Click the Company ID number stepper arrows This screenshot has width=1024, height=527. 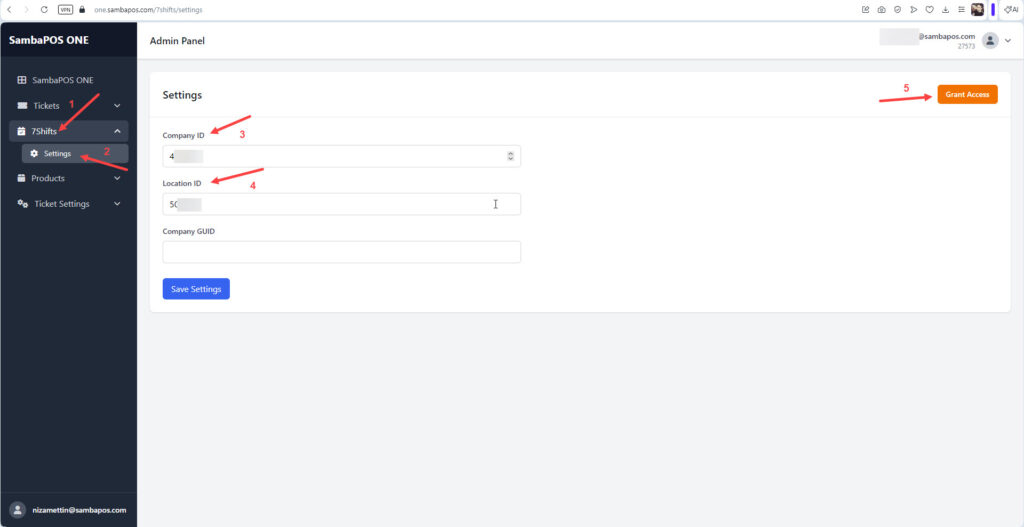click(511, 156)
